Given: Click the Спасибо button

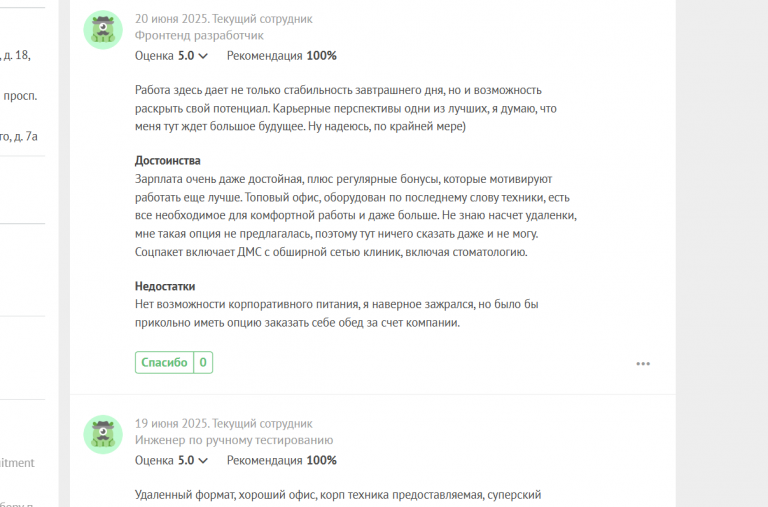Looking at the screenshot, I should (x=165, y=362).
